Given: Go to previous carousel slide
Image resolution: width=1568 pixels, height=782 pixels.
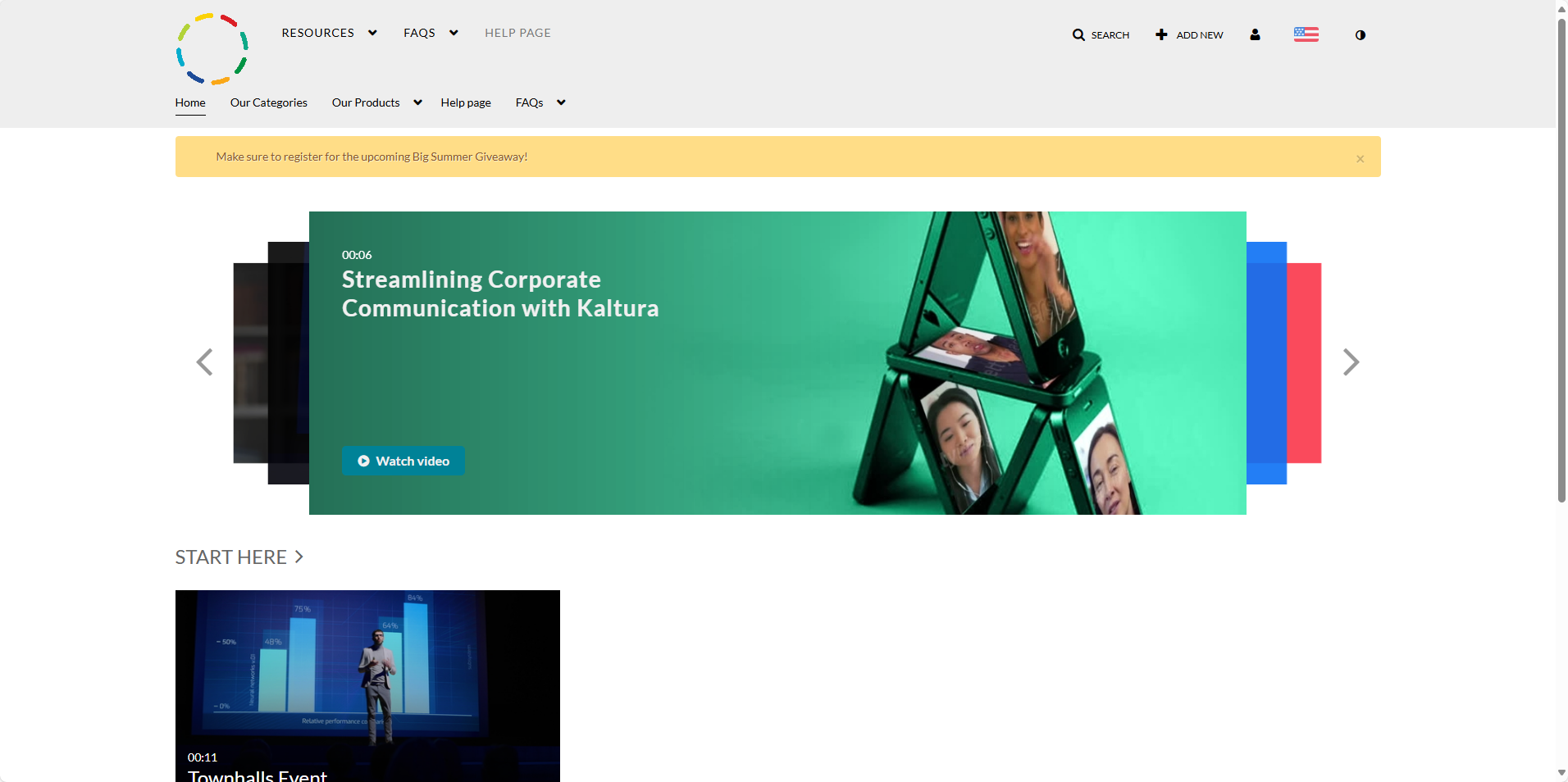Looking at the screenshot, I should [205, 362].
